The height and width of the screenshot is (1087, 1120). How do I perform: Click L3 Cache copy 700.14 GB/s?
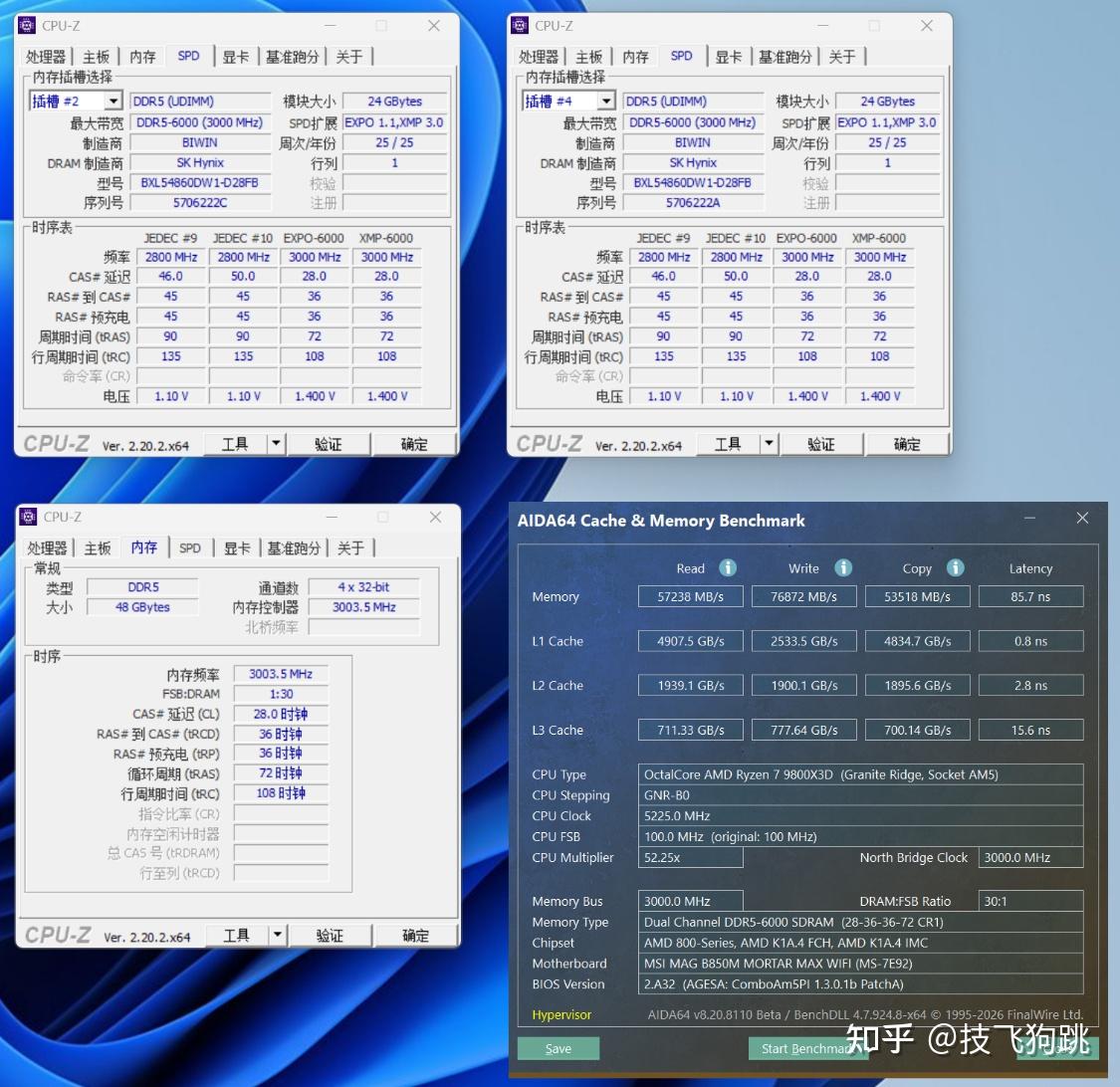(x=917, y=730)
